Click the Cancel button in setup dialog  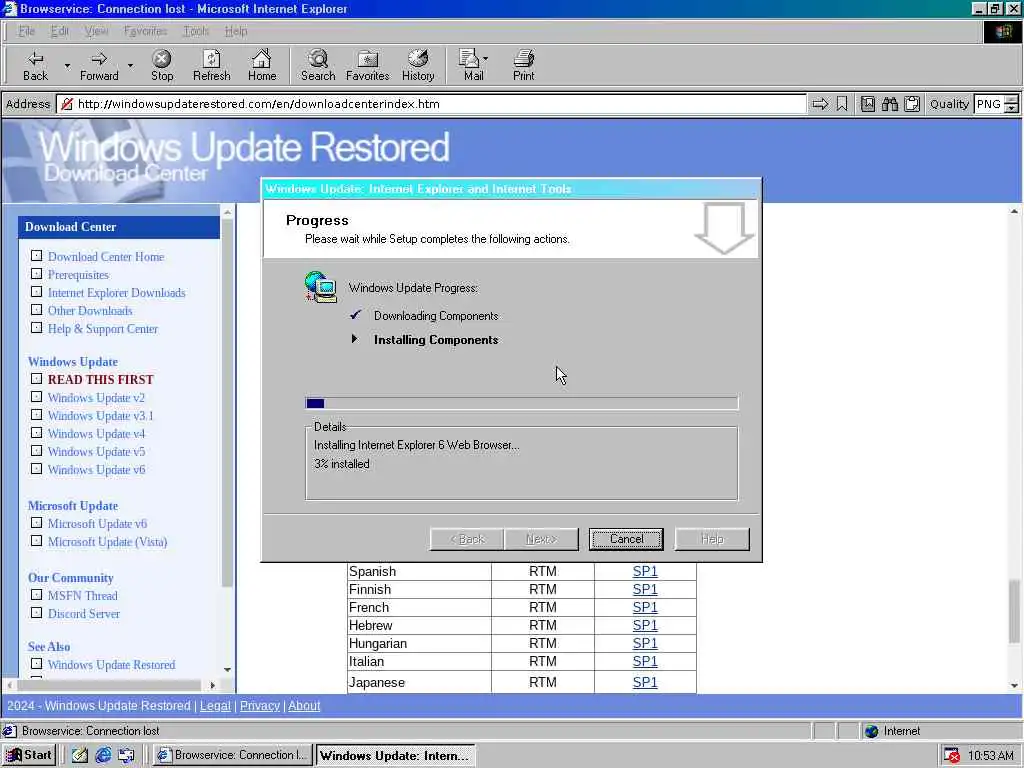626,539
